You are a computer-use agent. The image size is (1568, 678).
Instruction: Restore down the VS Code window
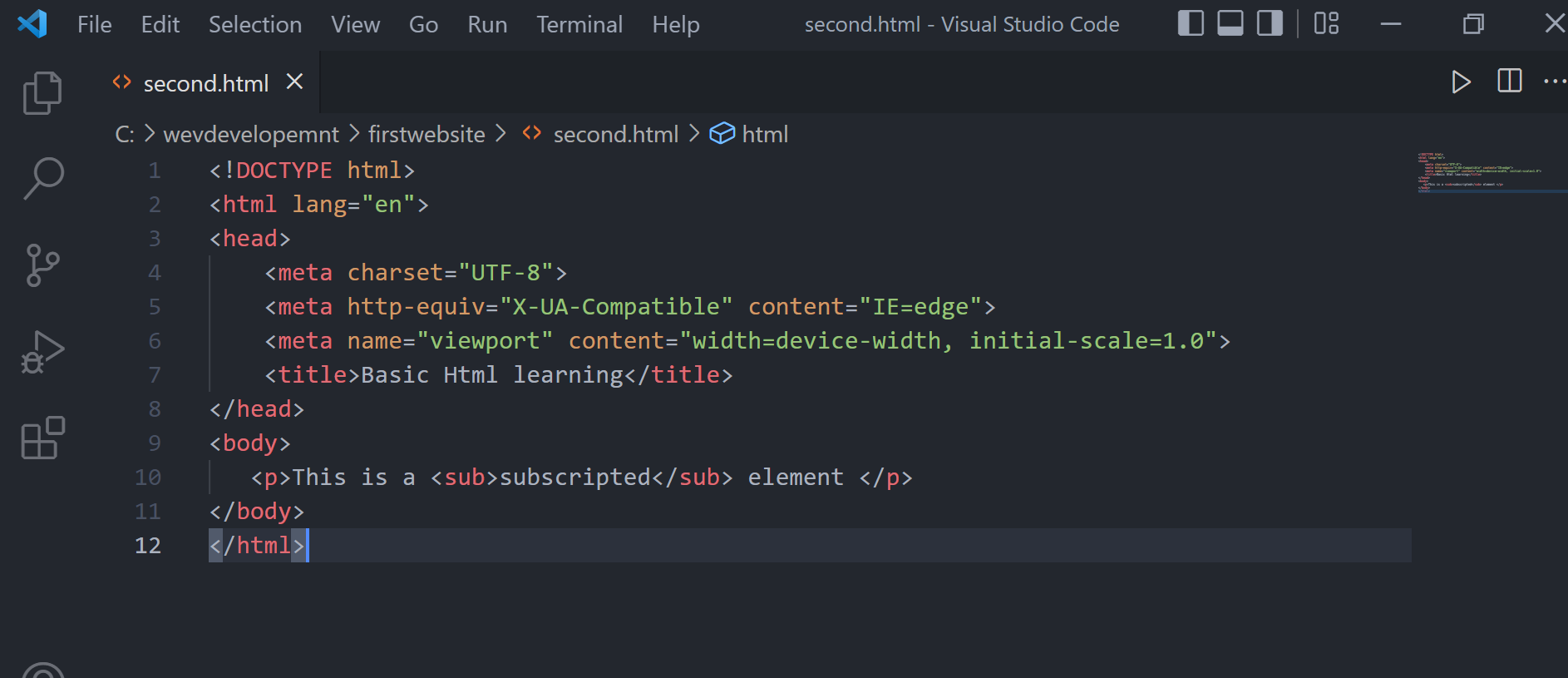1473,24
